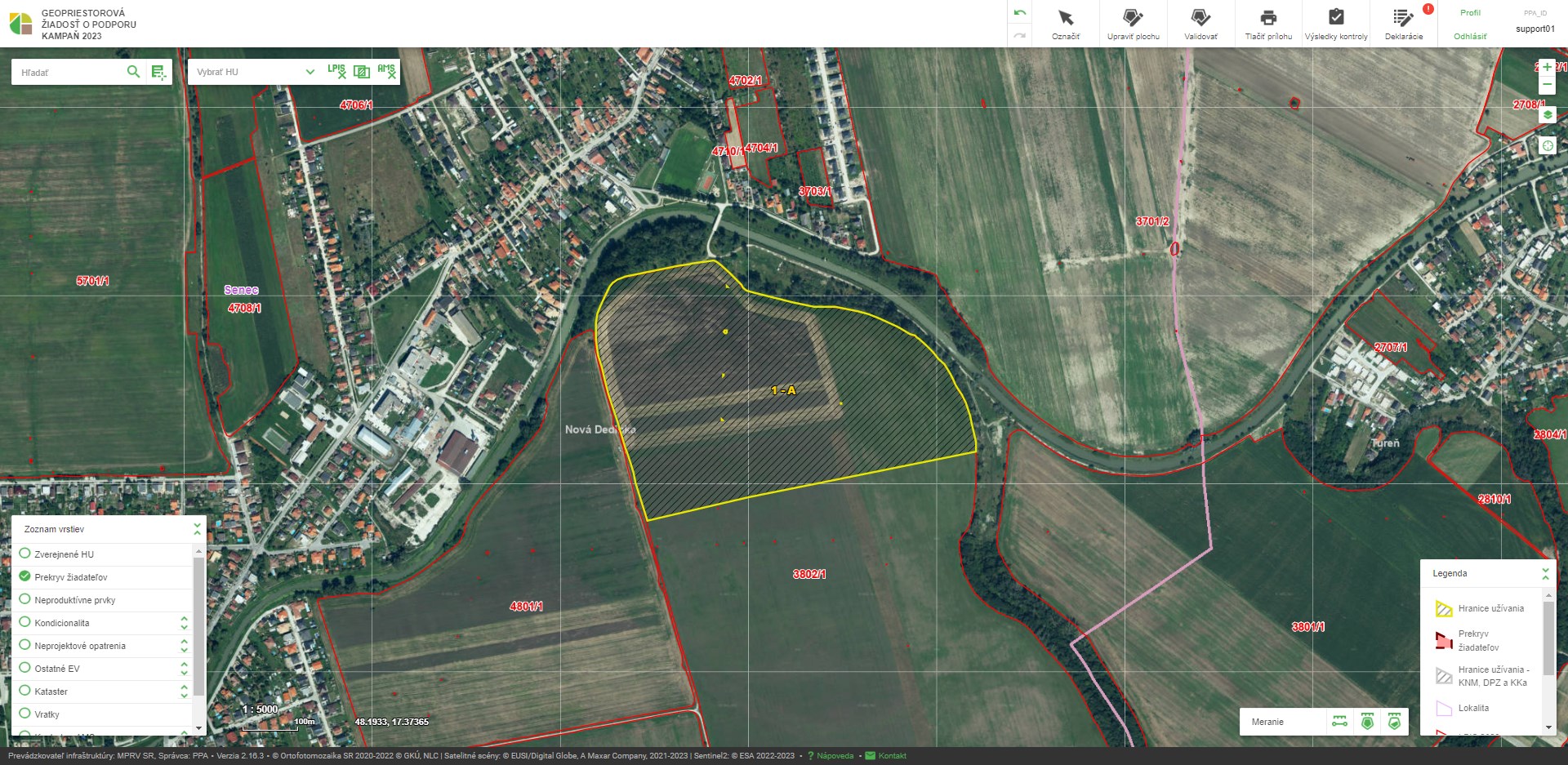The image size is (1568, 765).
Task: Toggle the AMS layer icon
Action: click(386, 72)
